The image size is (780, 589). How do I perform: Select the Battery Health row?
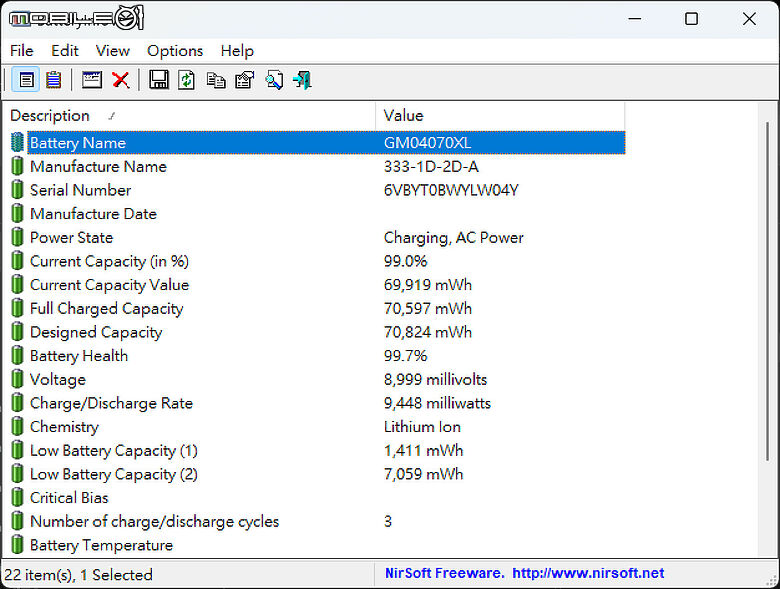pos(318,356)
